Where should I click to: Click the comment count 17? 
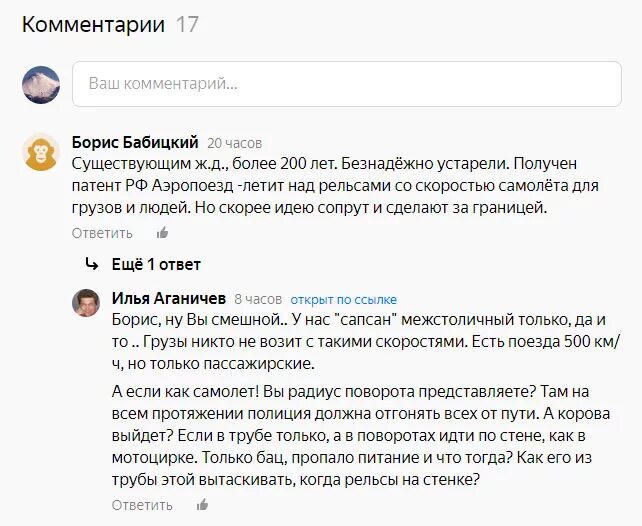coord(188,25)
